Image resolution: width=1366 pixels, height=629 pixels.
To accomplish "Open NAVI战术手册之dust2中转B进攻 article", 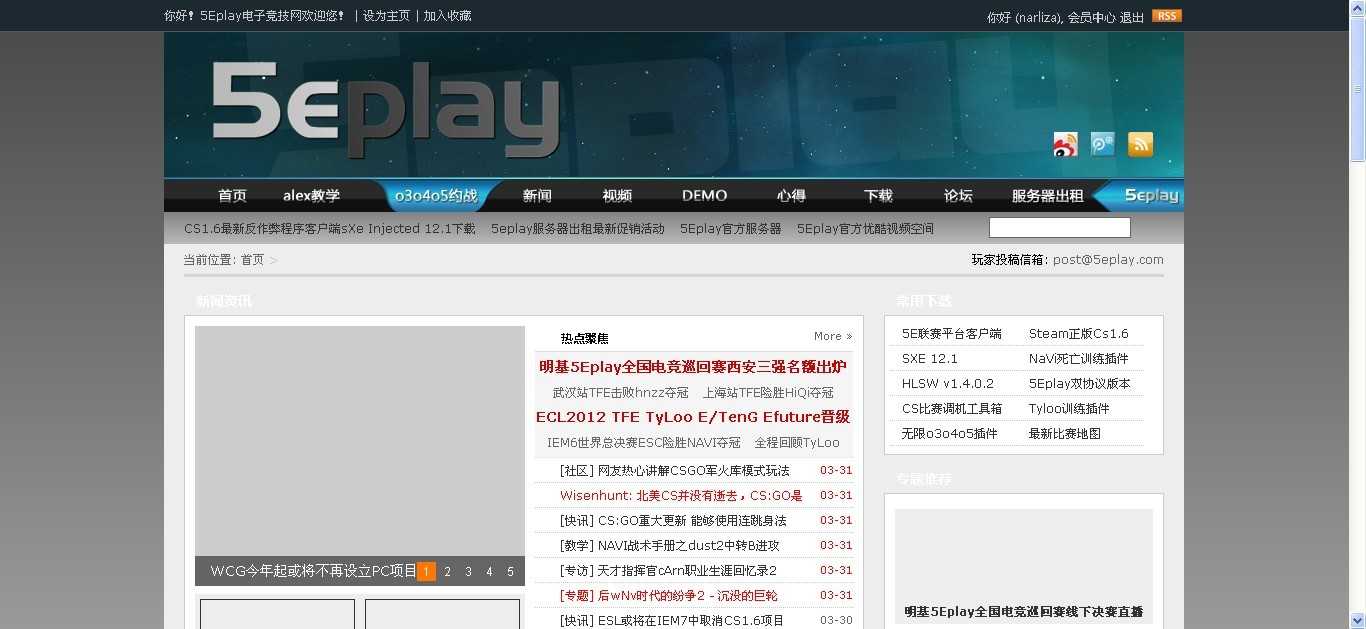I will [x=688, y=546].
